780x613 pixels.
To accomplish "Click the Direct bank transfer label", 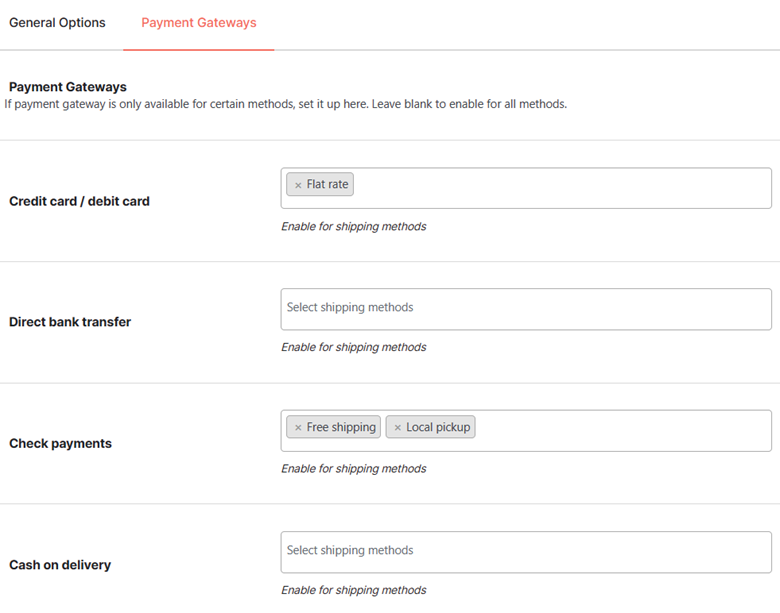I will pyautogui.click(x=70, y=322).
